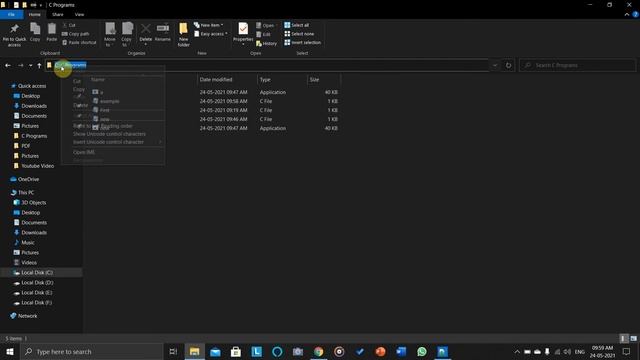The image size is (640, 360).
Task: Show hidden system tray icons
Action: click(517, 351)
